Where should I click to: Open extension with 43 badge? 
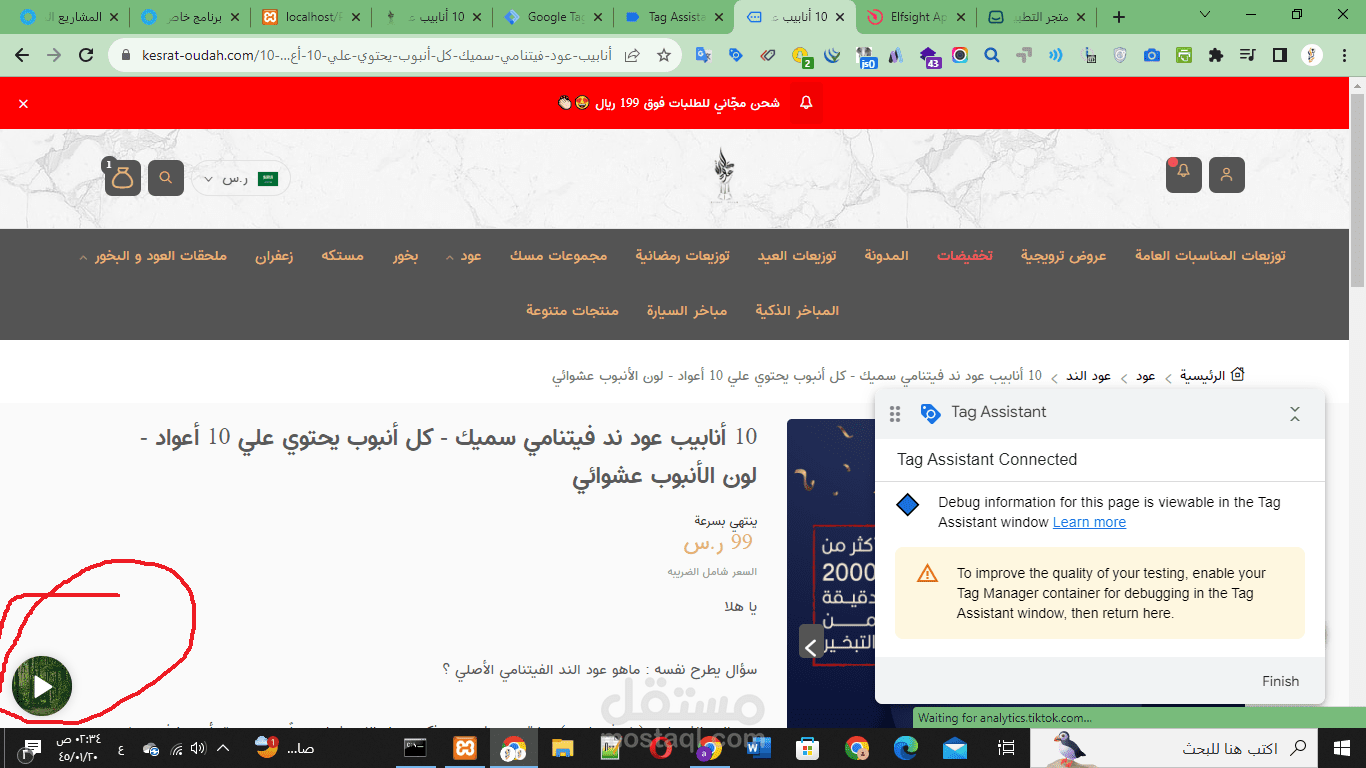pos(929,57)
